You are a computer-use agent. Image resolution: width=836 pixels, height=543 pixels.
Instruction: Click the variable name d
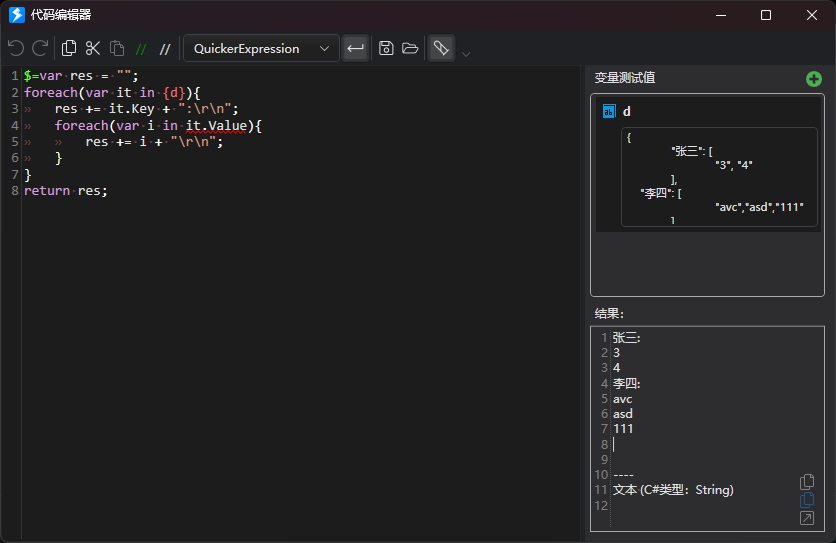coord(626,111)
